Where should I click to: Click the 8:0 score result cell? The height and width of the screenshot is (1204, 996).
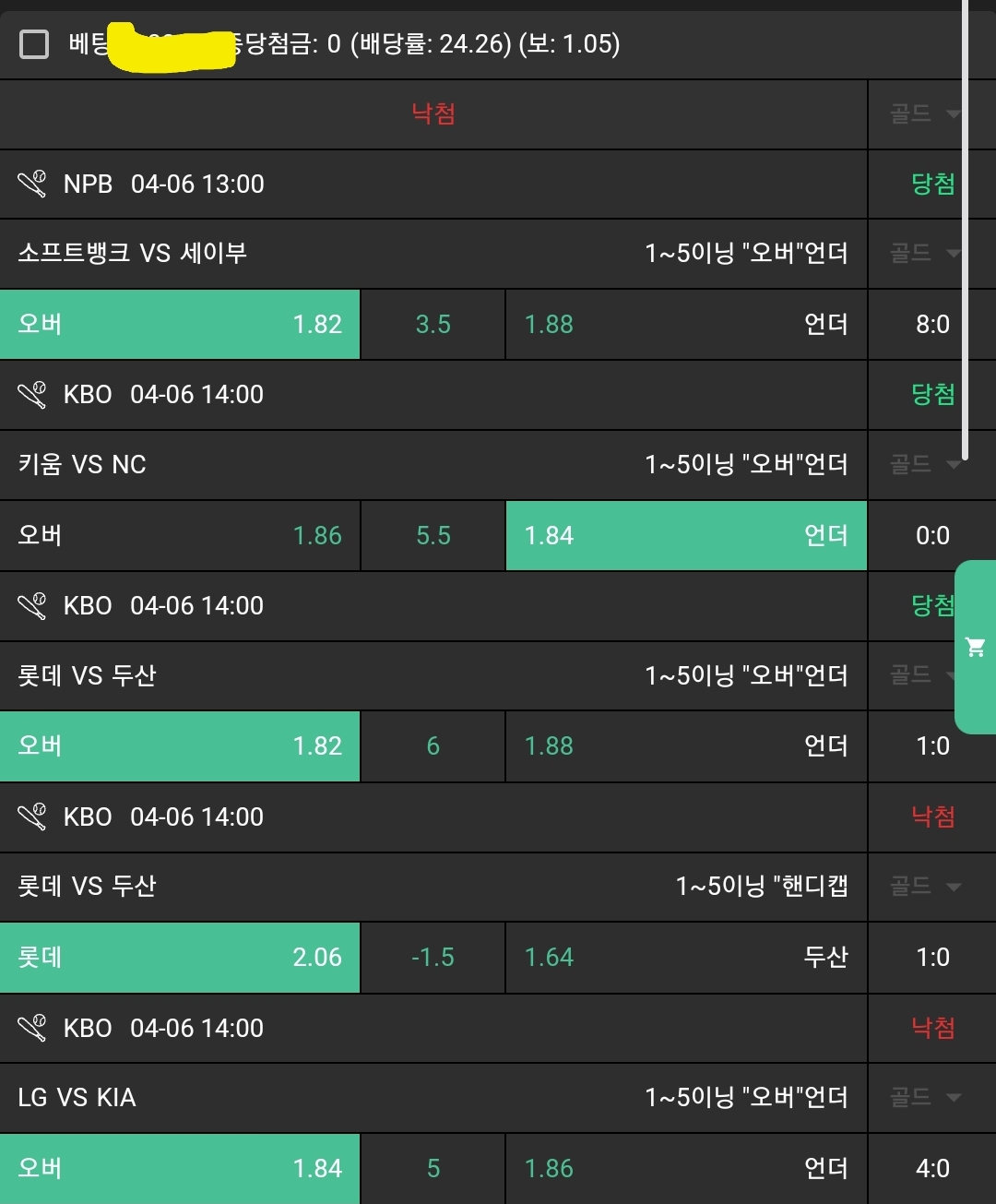932,324
